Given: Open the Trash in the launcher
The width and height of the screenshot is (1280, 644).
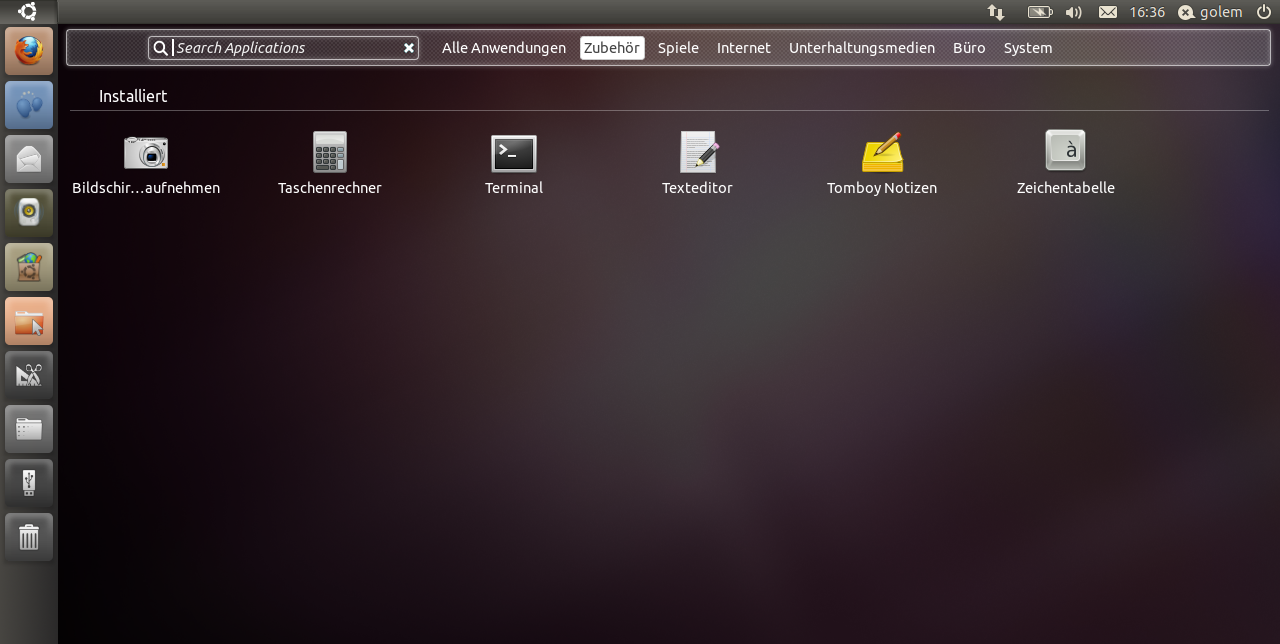Looking at the screenshot, I should click(29, 537).
